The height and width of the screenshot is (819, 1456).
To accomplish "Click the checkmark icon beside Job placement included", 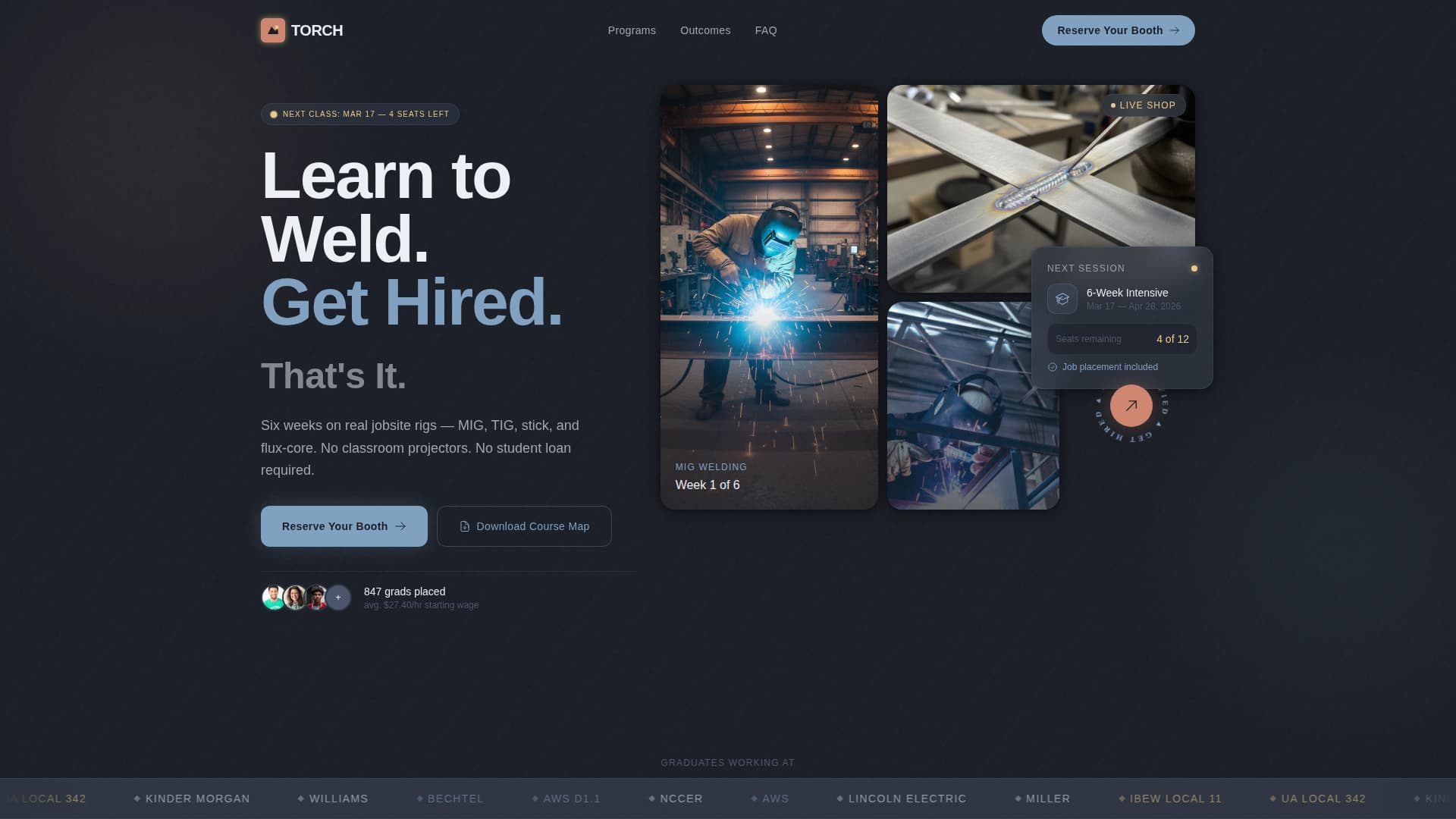I will (x=1053, y=367).
